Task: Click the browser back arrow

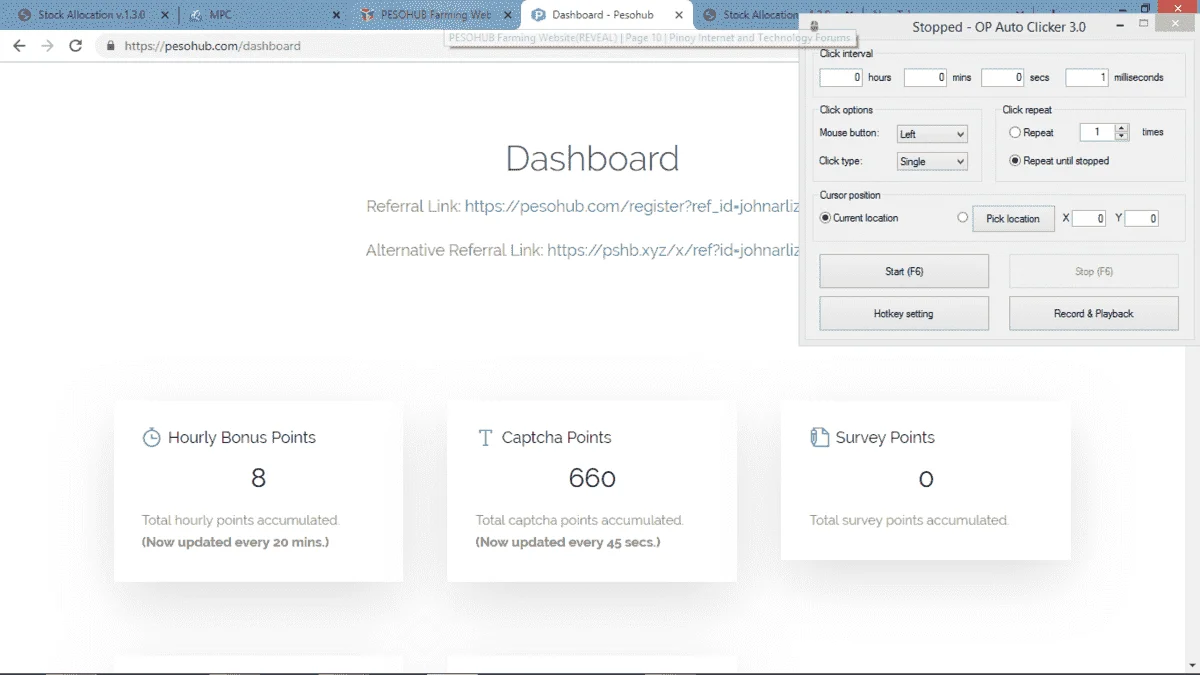Action: (19, 46)
